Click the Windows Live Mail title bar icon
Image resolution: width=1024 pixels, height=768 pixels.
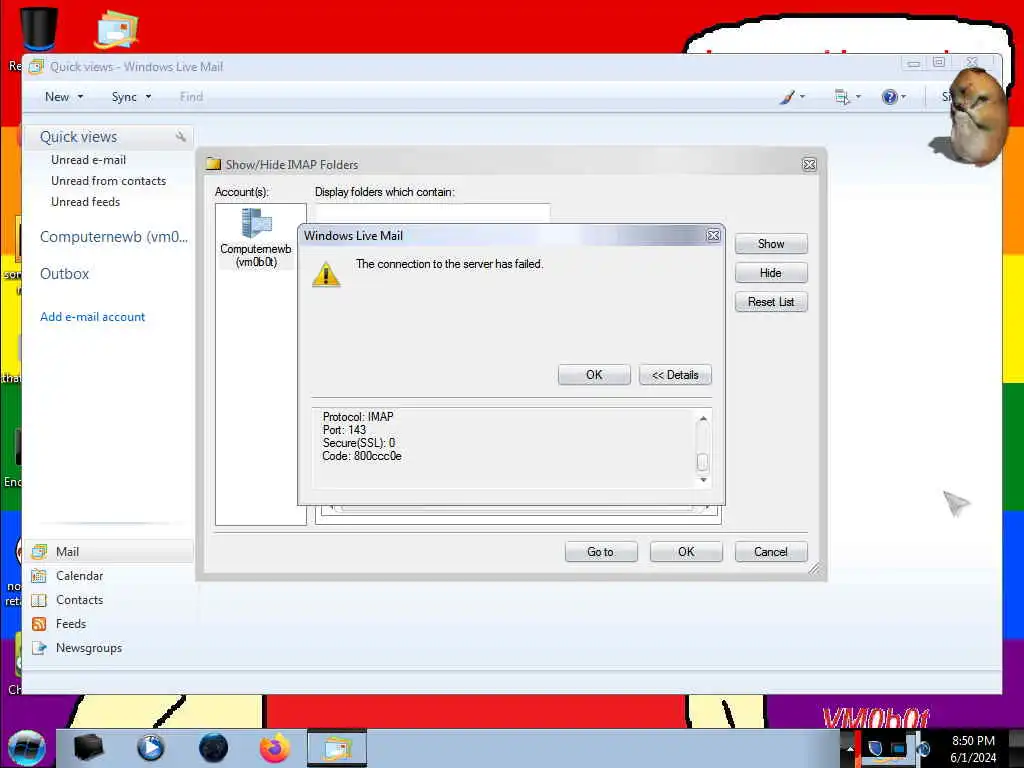tap(36, 67)
